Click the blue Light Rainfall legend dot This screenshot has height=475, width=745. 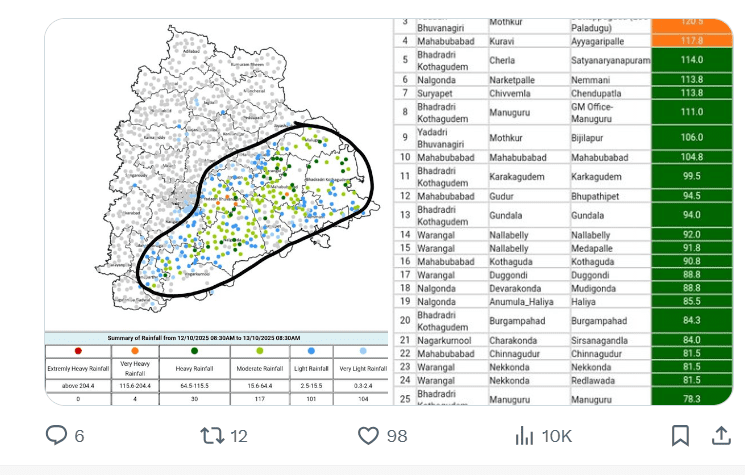pos(312,352)
